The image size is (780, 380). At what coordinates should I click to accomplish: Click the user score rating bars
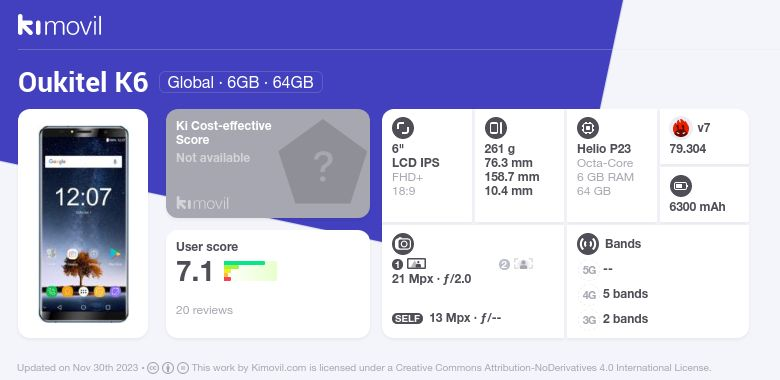coord(250,271)
